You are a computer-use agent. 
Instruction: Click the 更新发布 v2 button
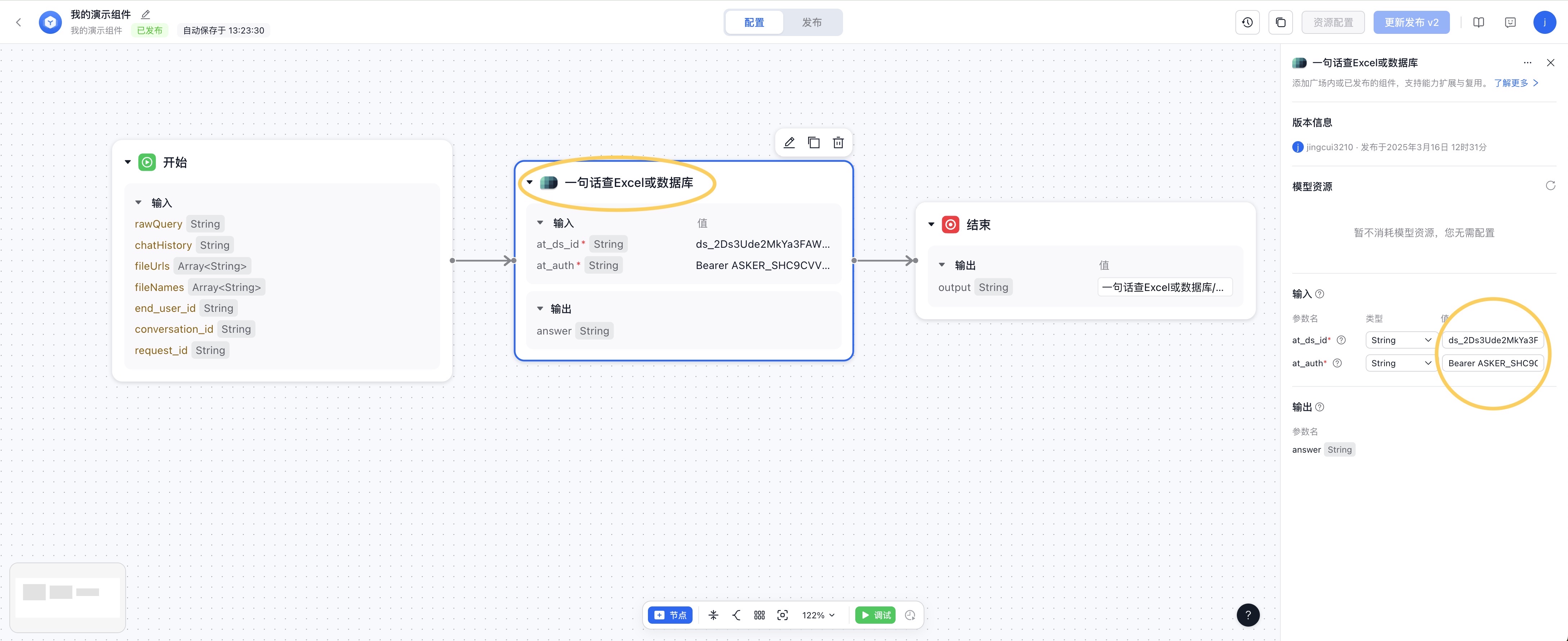[x=1411, y=23]
